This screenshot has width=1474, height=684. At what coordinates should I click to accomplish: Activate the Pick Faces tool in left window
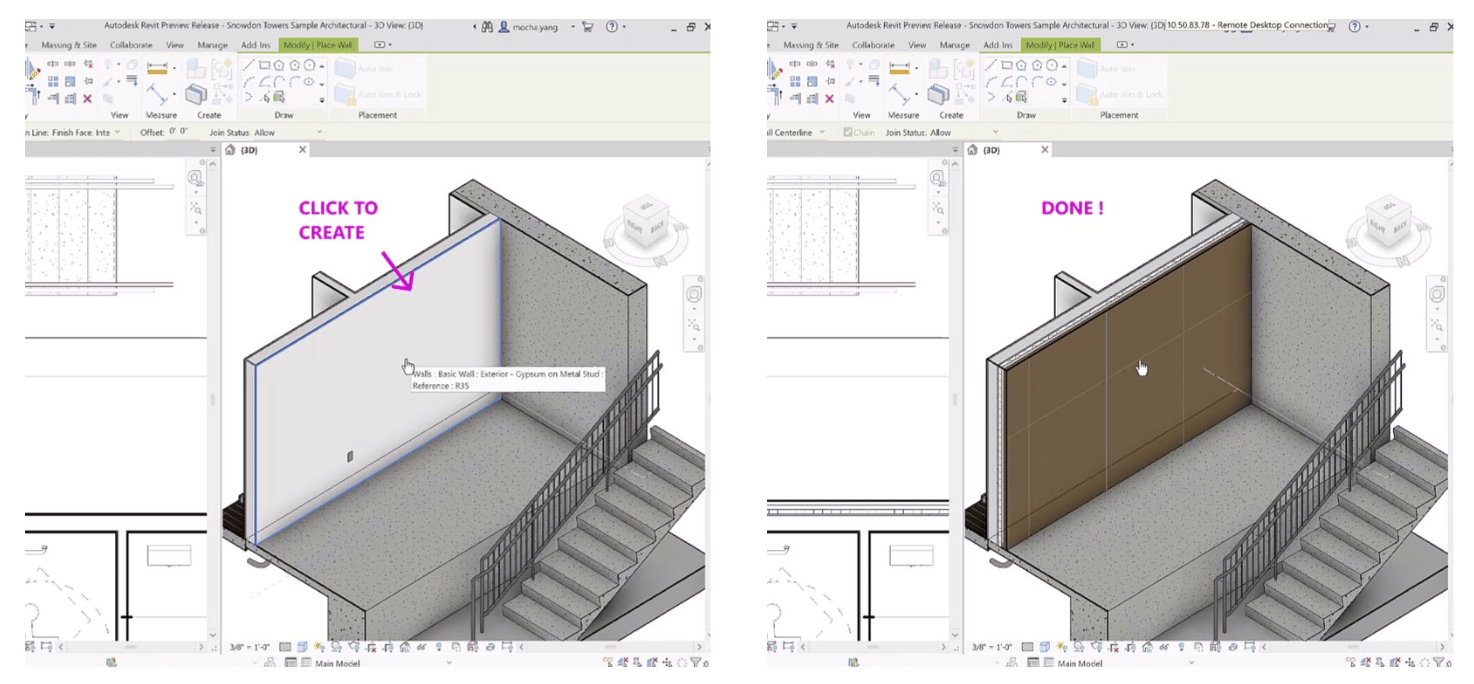[x=279, y=97]
